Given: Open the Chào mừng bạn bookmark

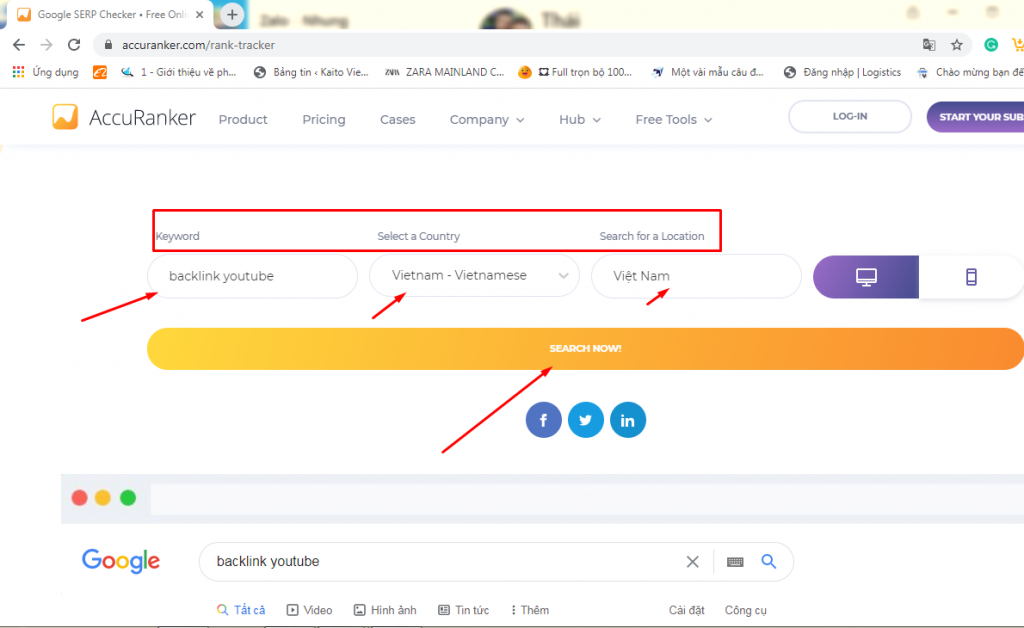Looking at the screenshot, I should [970, 72].
